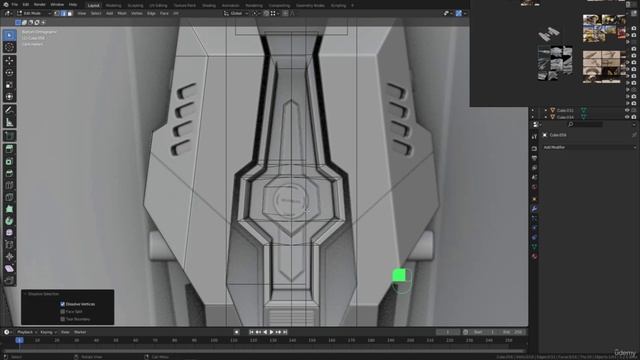Select the Loop Cut tool
Viewport: 640px width, 360px height.
point(9,185)
